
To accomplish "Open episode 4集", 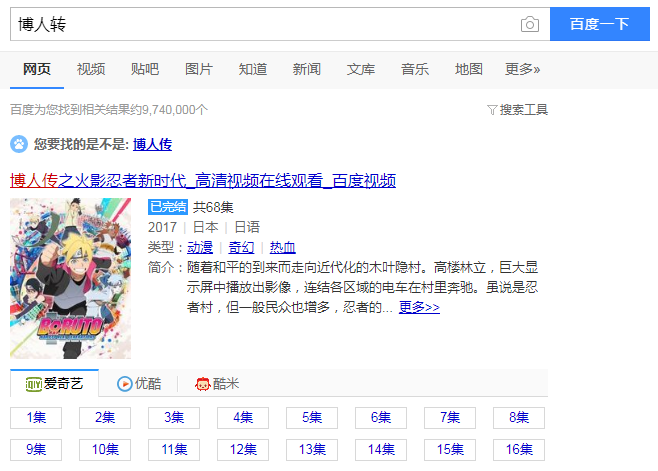I will 243,418.
